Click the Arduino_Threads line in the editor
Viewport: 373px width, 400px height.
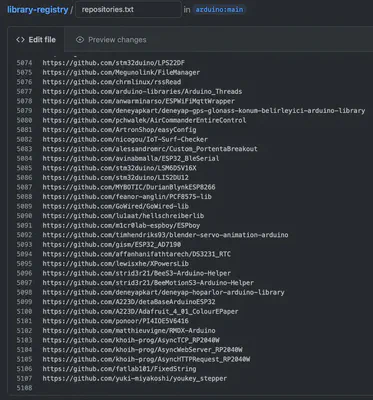142,91
